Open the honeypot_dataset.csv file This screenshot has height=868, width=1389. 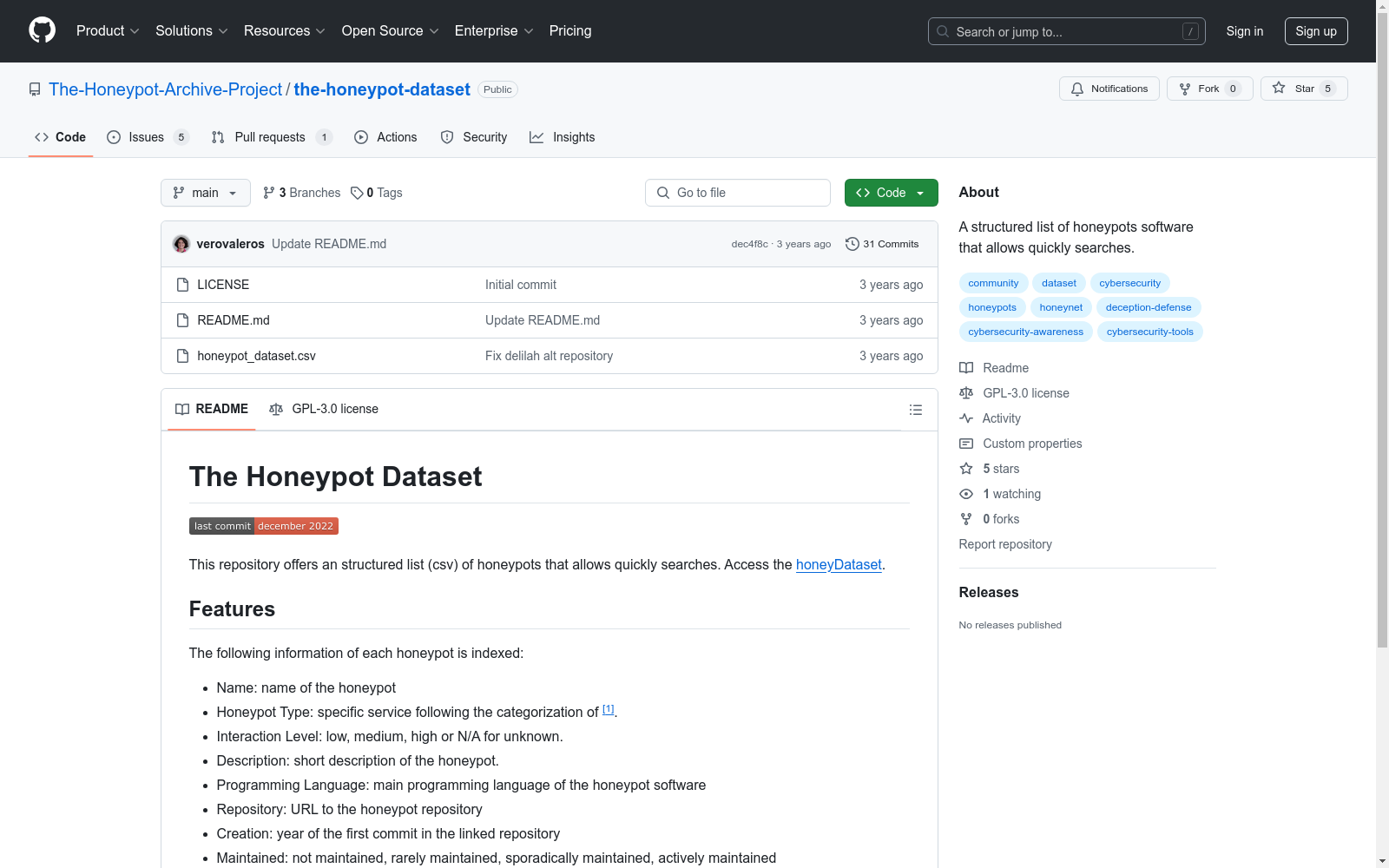tap(257, 356)
